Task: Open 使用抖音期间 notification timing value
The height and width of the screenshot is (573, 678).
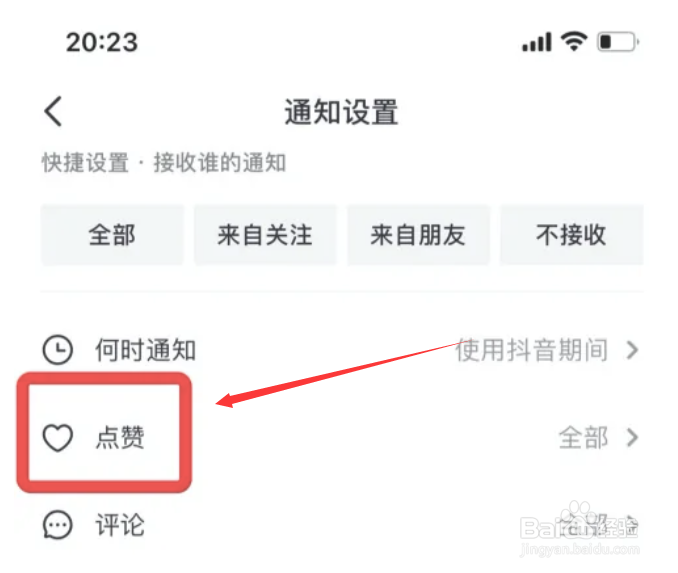Action: coord(532,350)
